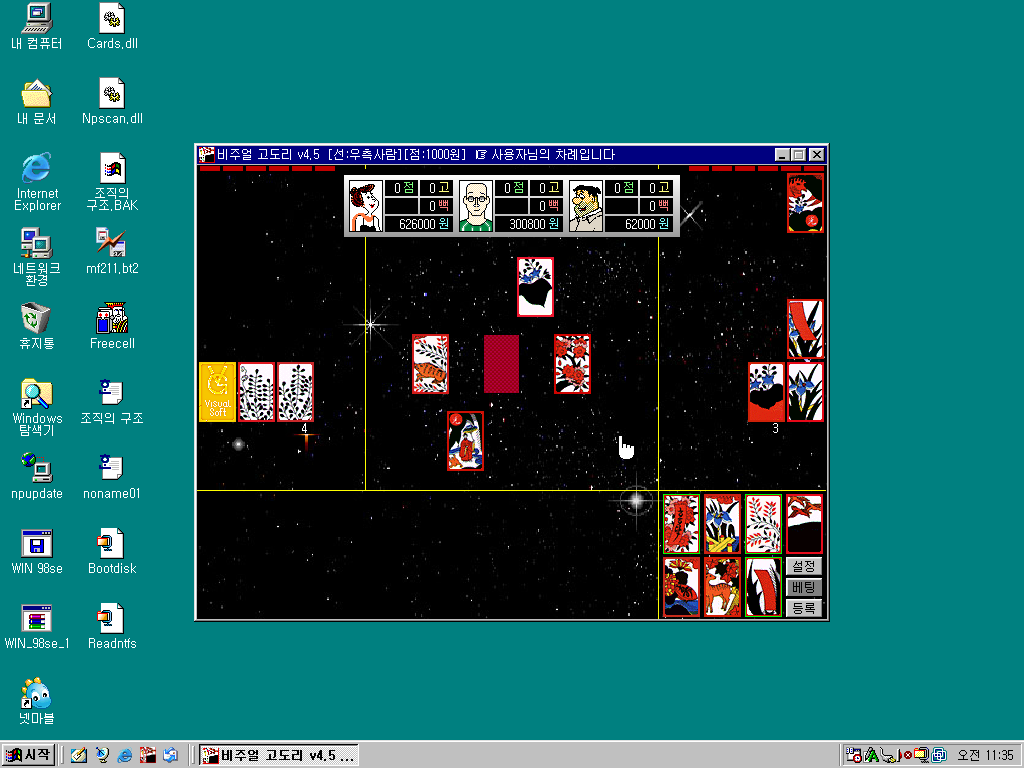Select noname01 document icon

click(112, 476)
